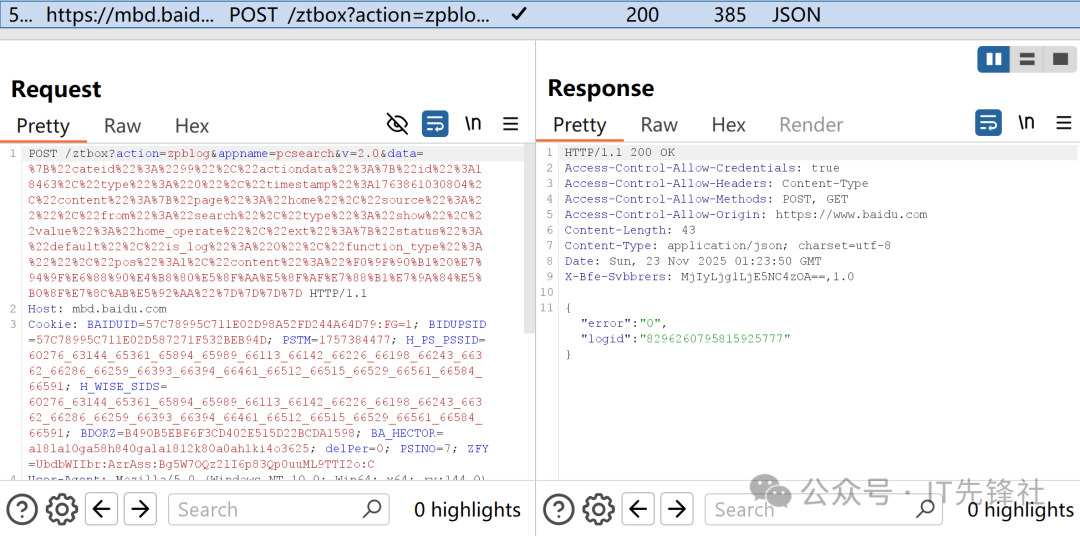Click the Response 0 highlights label
The height and width of the screenshot is (536, 1080).
click(1020, 510)
